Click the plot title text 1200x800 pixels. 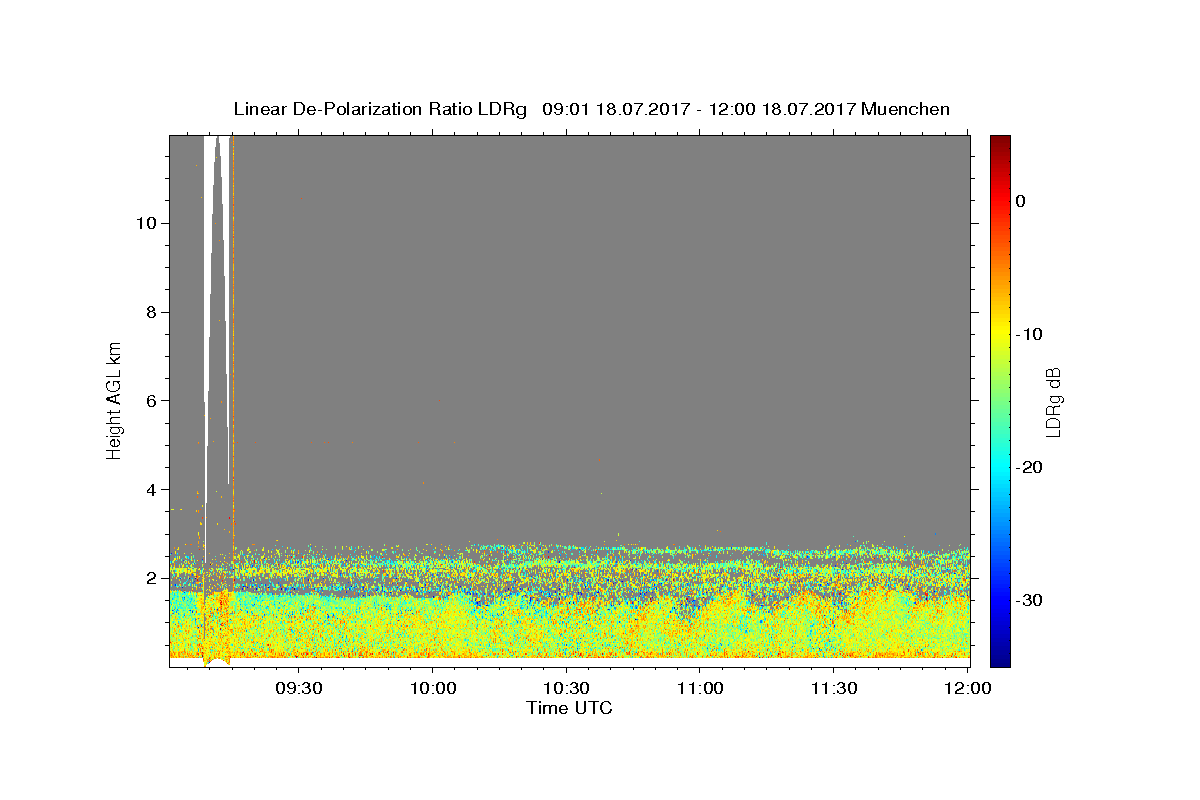(x=591, y=109)
